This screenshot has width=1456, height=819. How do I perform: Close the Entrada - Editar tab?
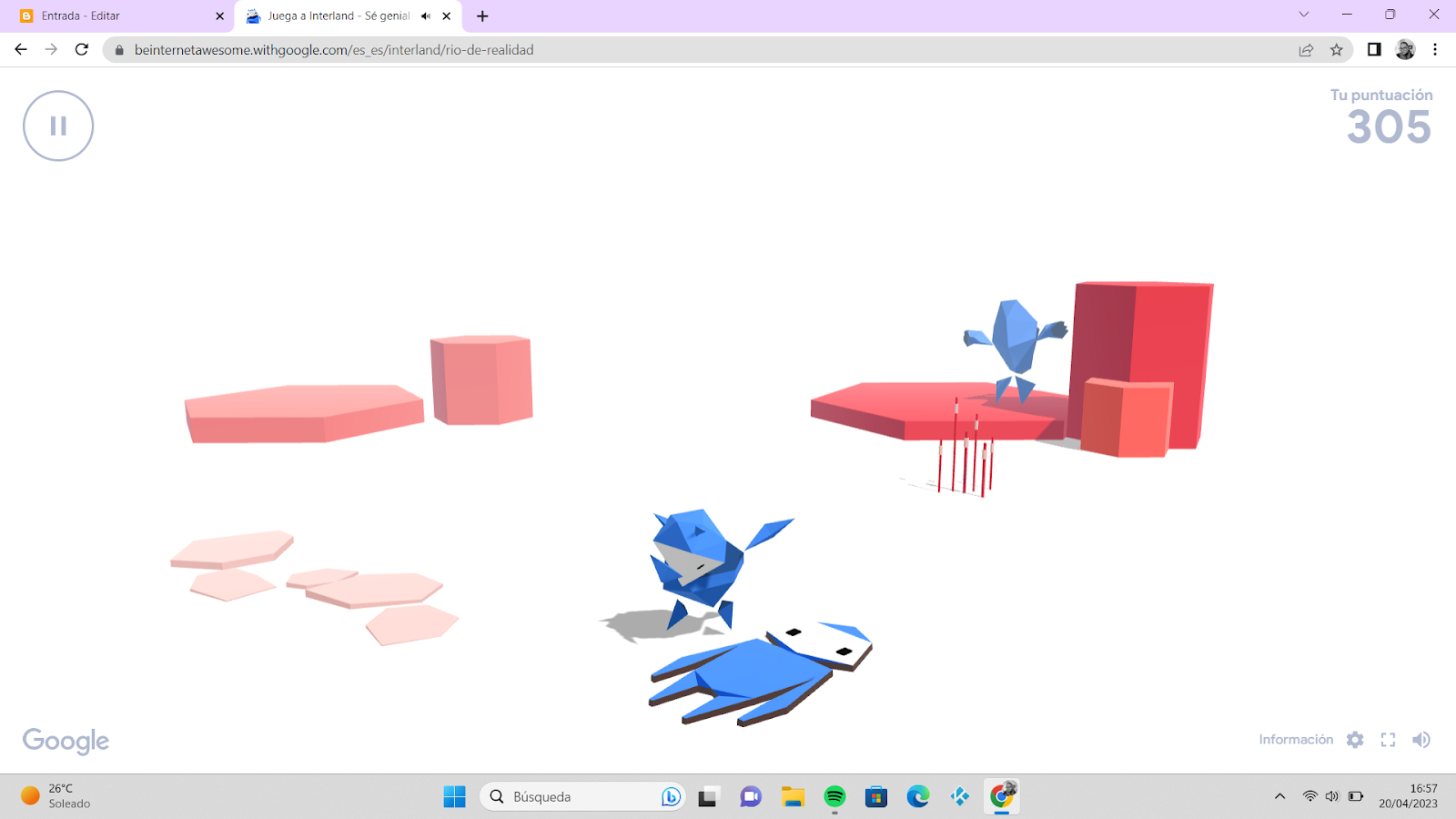219,15
